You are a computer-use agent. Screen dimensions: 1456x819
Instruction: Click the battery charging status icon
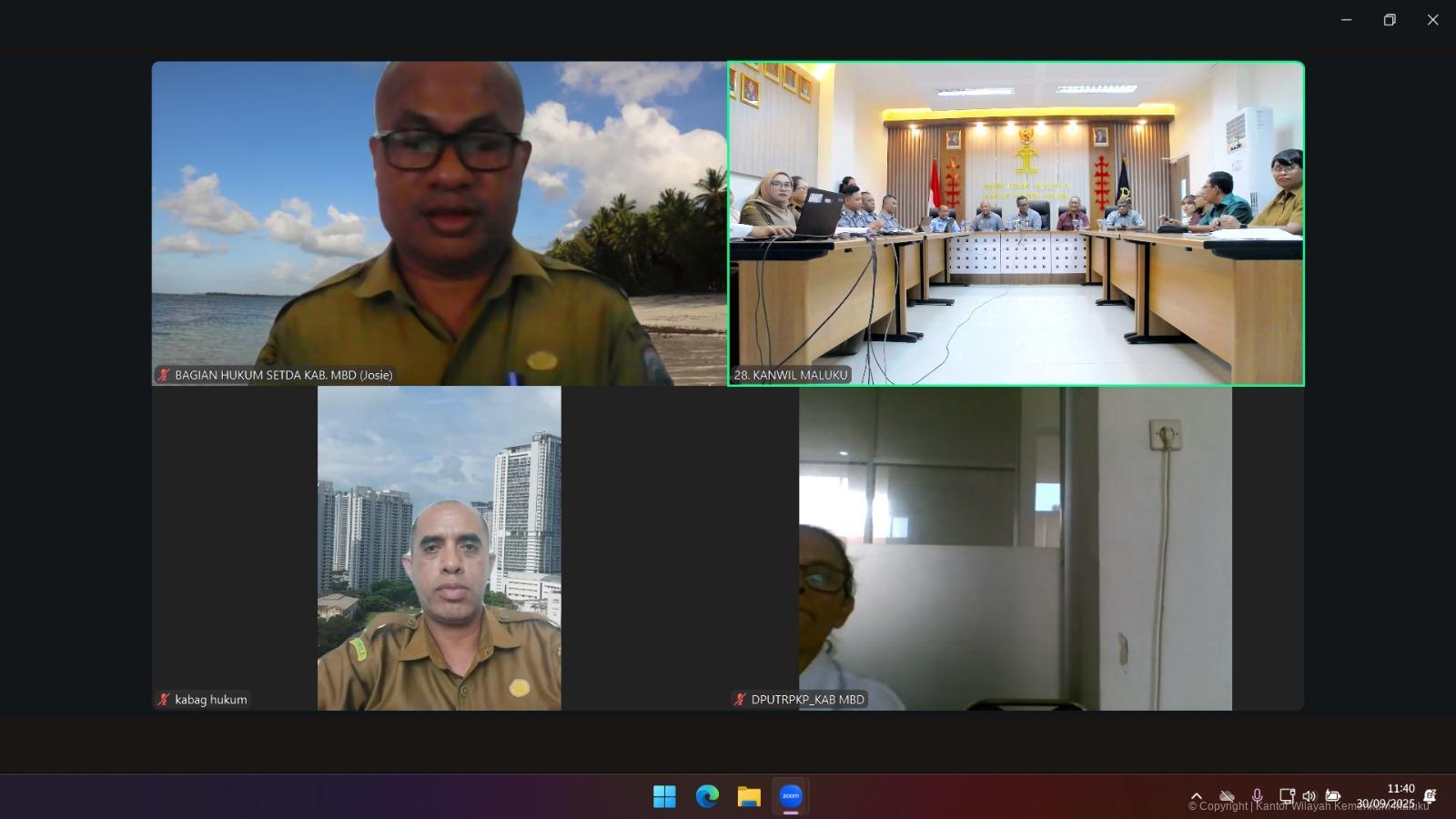point(1333,796)
